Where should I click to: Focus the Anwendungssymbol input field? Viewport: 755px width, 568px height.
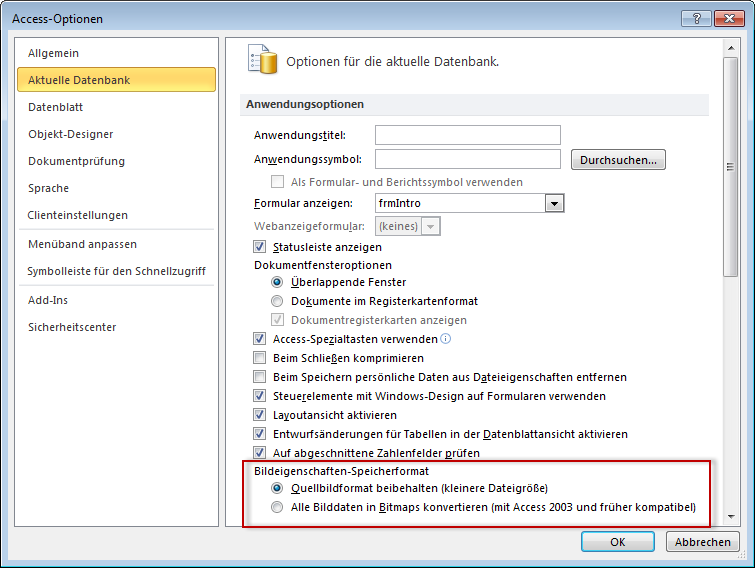click(x=467, y=159)
